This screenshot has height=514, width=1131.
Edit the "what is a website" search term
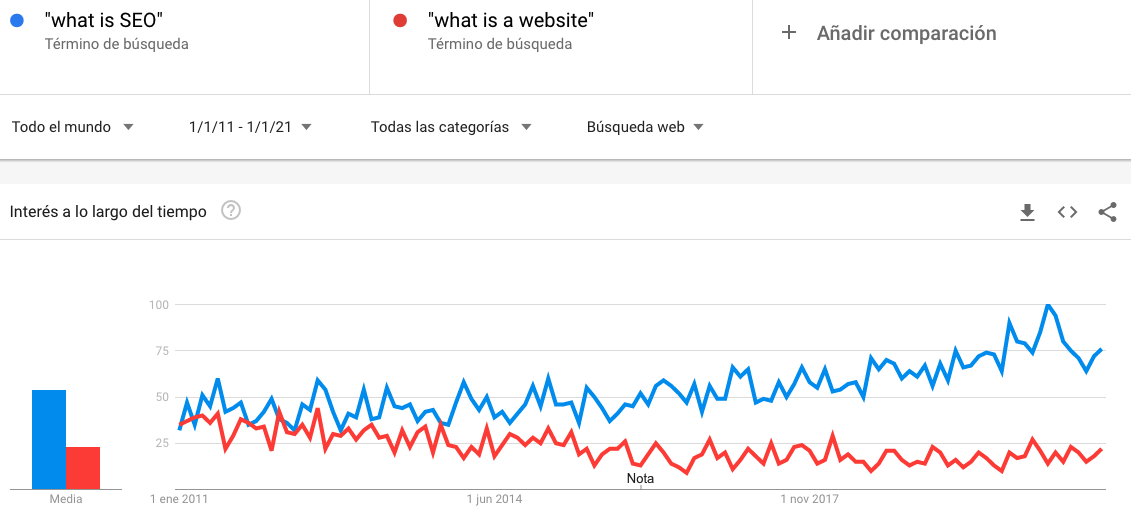[x=511, y=20]
